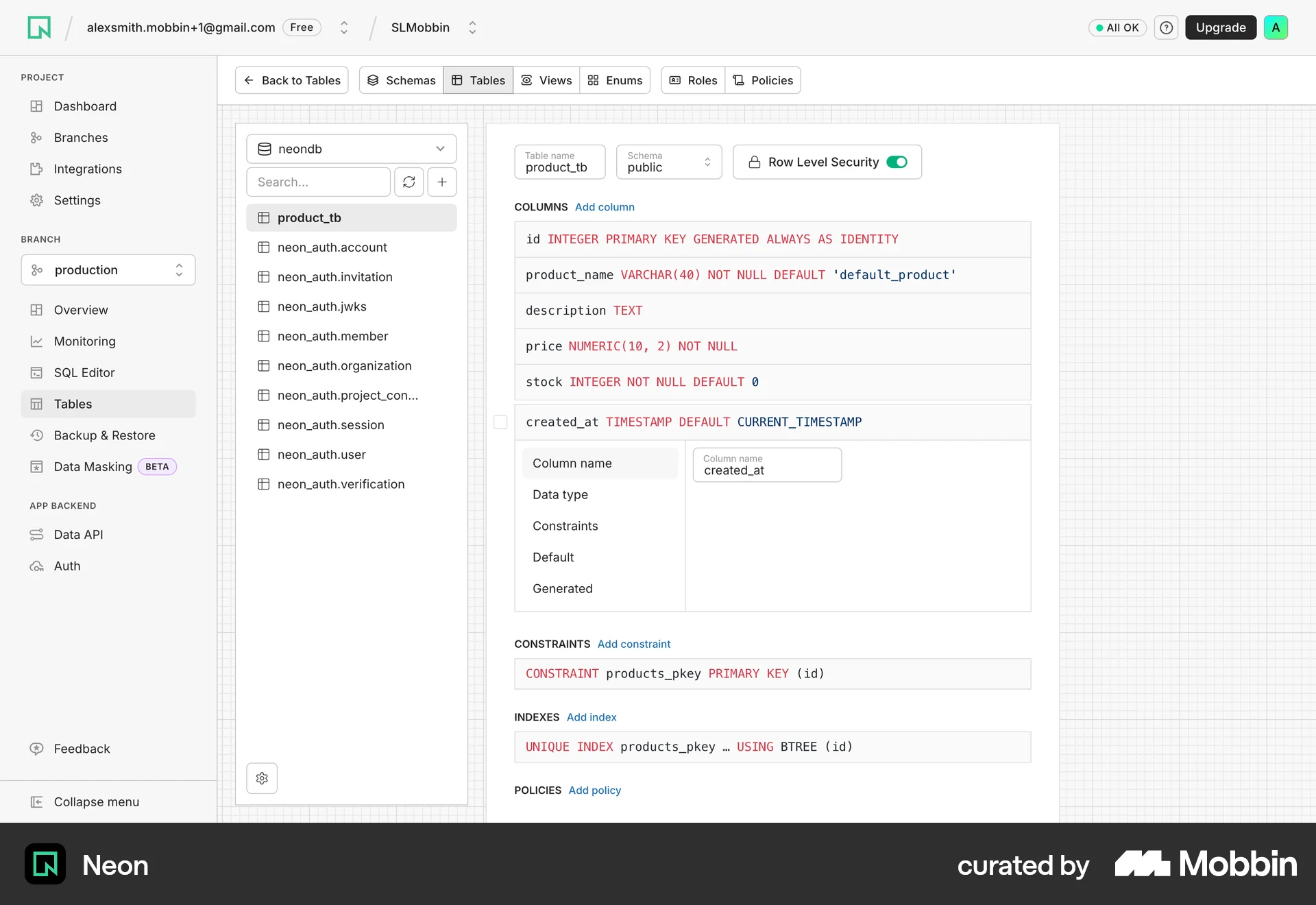The height and width of the screenshot is (905, 1316).
Task: Click the database icon in neondb selector
Action: [x=264, y=149]
